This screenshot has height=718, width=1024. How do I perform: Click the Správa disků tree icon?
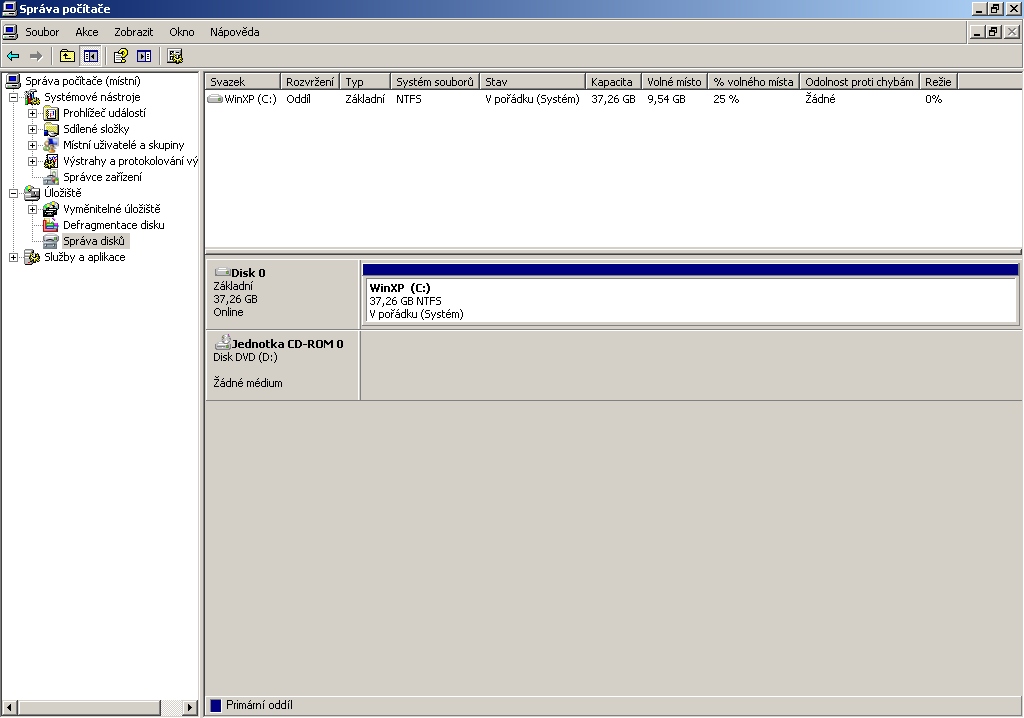click(51, 241)
